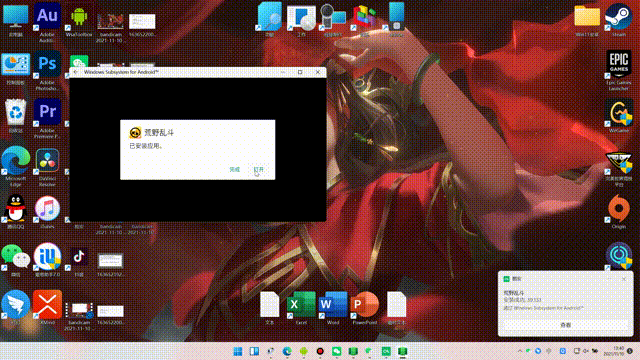Click the 完成 button in install dialog

coord(234,169)
